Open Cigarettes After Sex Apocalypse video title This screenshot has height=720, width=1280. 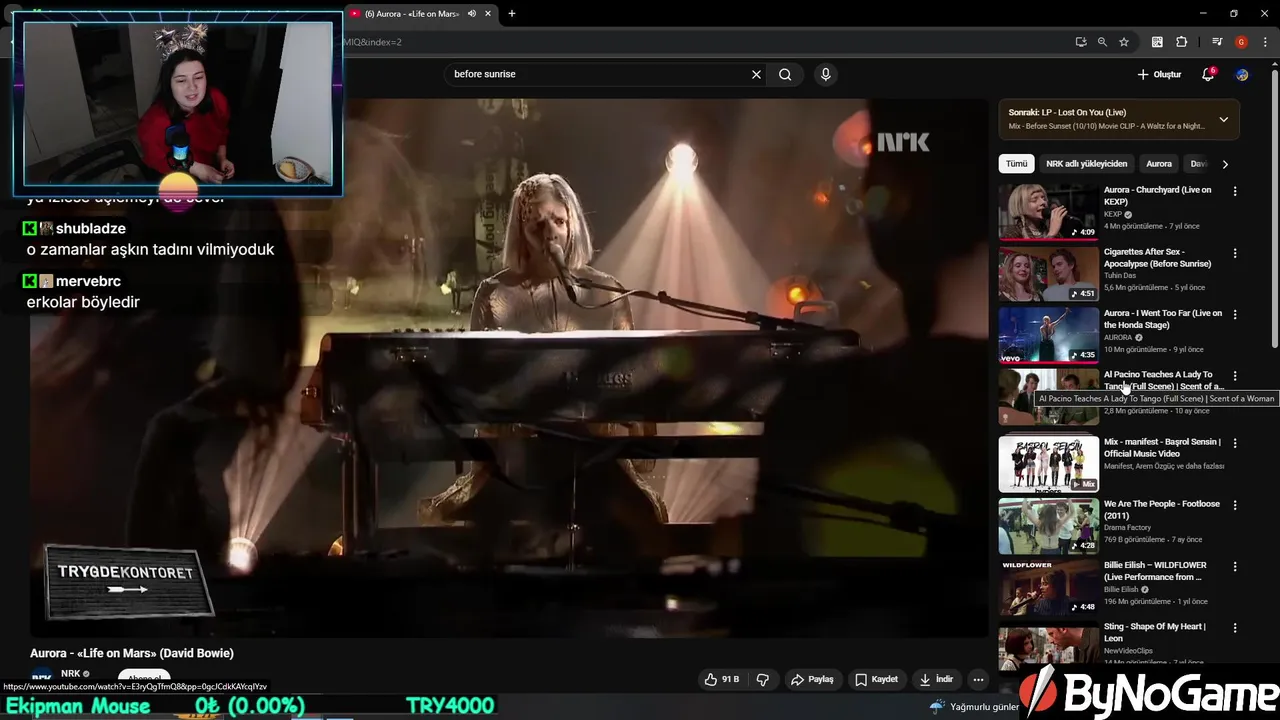click(1157, 258)
